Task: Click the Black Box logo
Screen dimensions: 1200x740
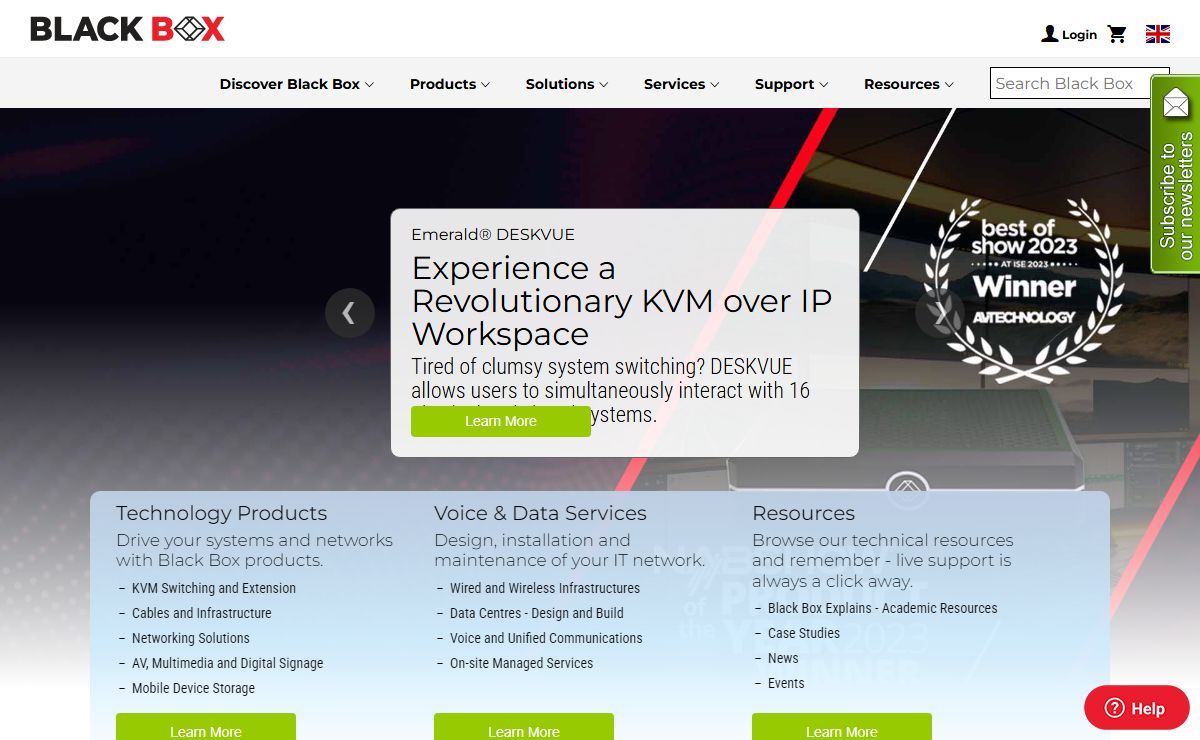Action: [x=127, y=29]
